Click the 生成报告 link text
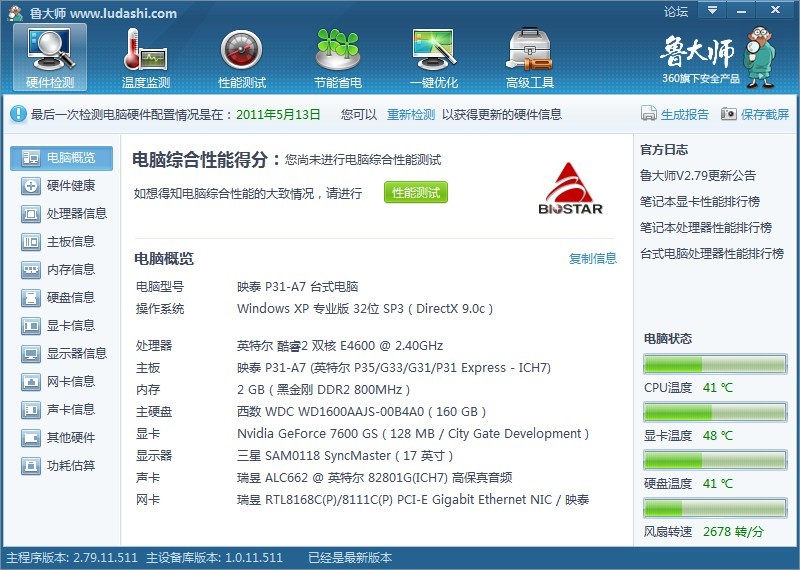 click(685, 114)
